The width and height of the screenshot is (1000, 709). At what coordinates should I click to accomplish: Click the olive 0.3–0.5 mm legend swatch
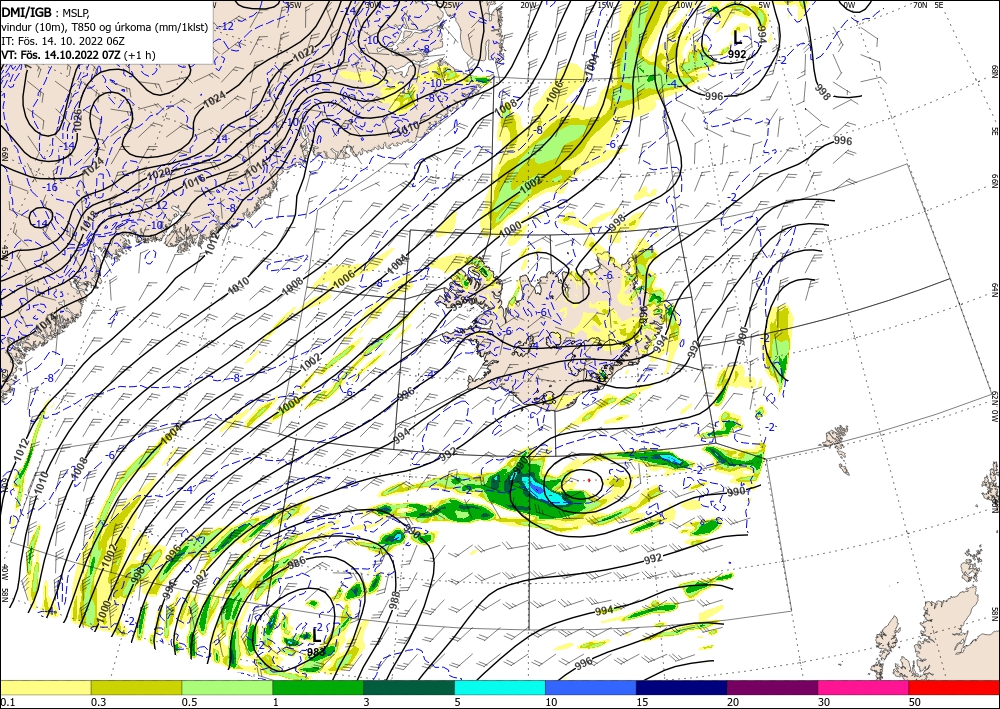pyautogui.click(x=136, y=687)
